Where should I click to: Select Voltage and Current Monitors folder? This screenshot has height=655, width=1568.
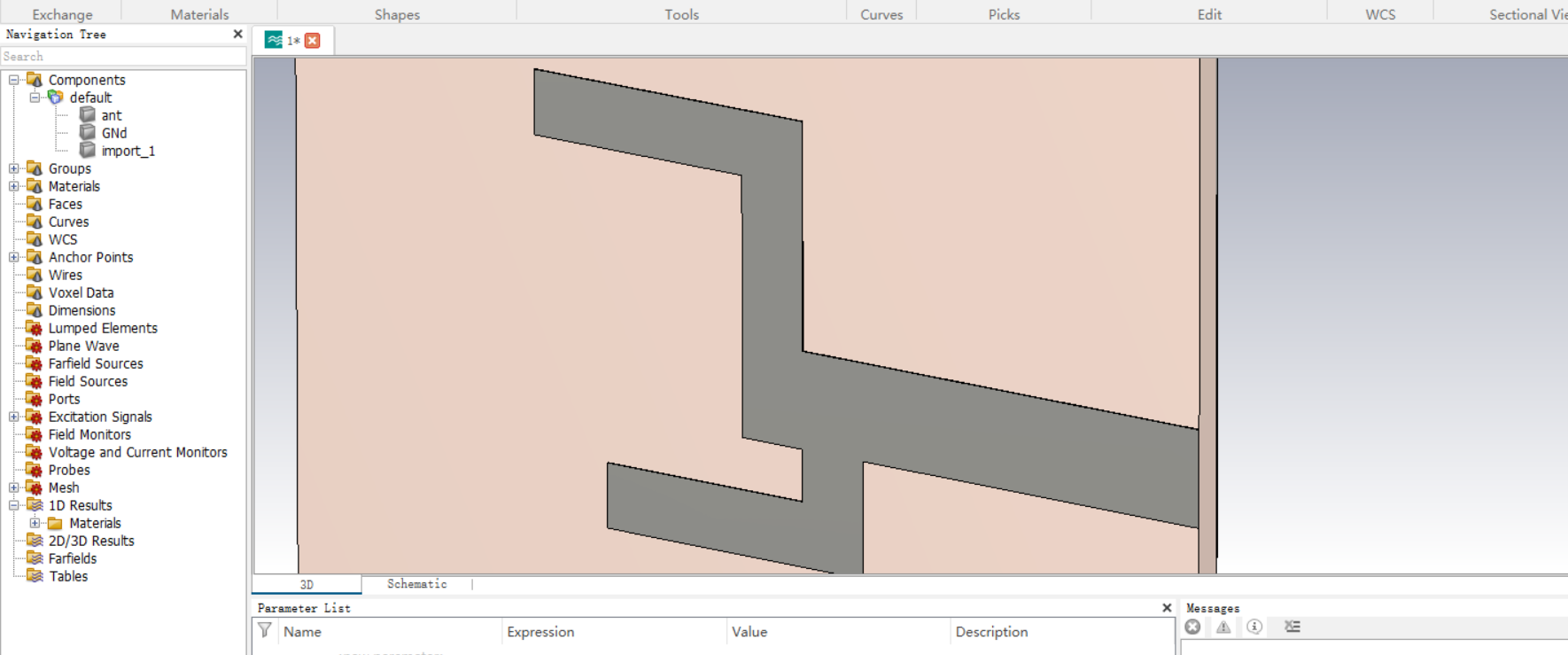click(137, 452)
